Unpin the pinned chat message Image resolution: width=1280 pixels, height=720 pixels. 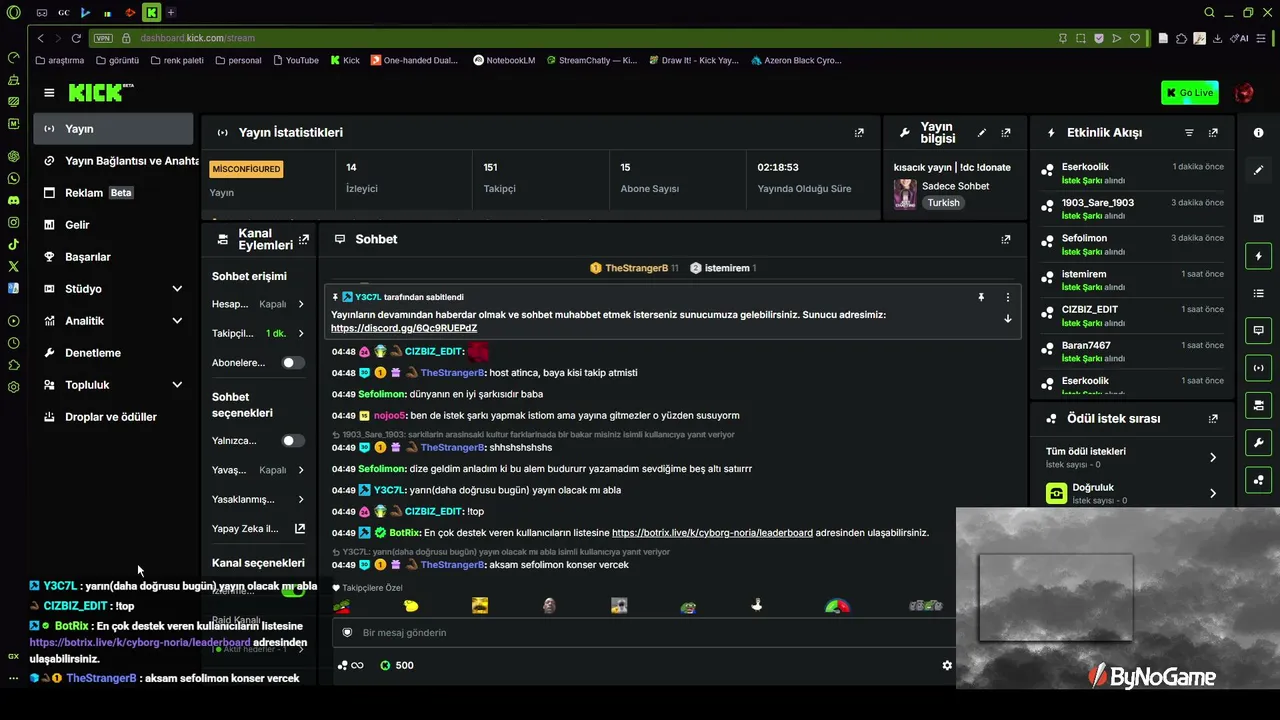coord(981,297)
